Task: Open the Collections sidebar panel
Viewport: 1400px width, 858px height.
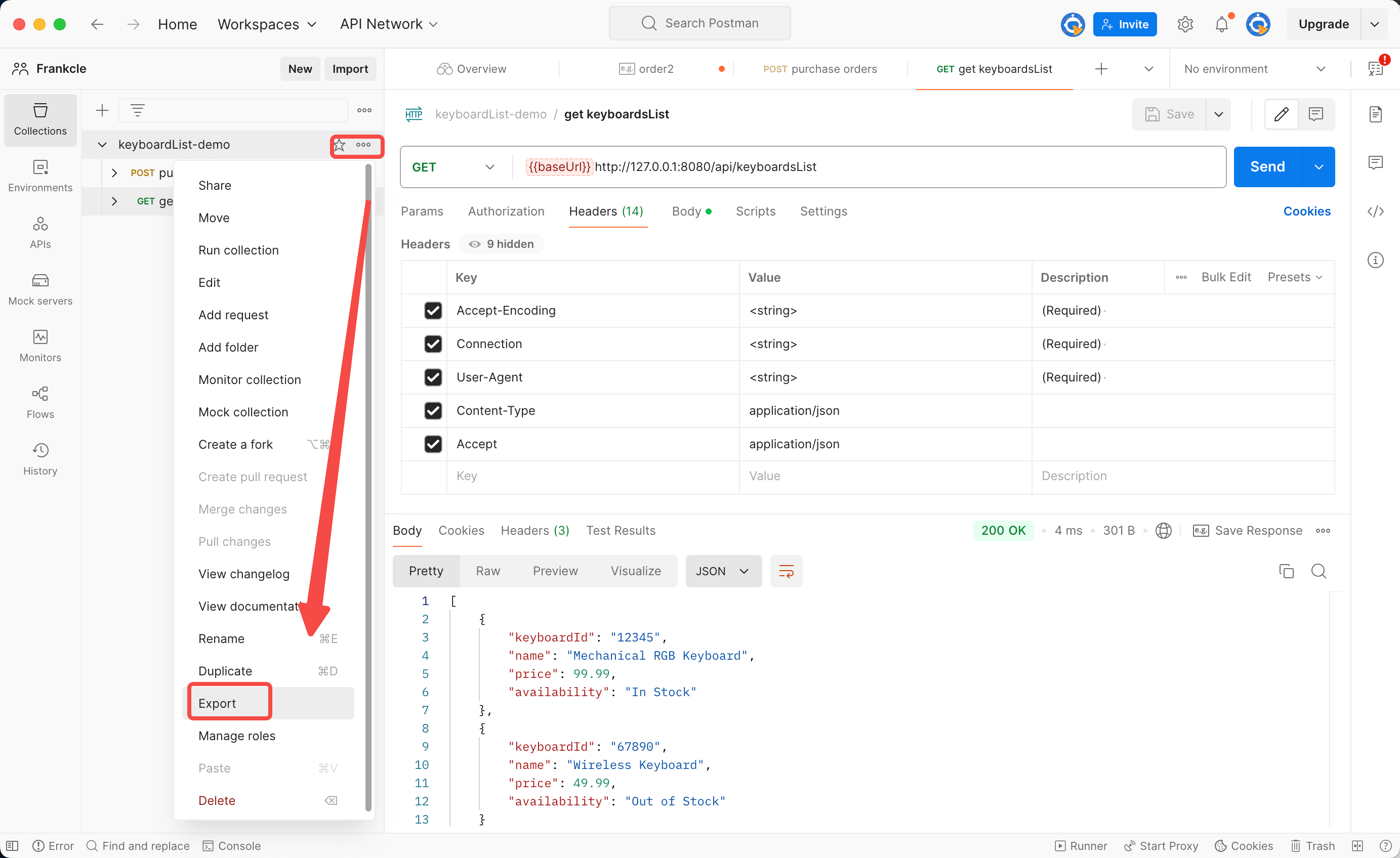Action: (40, 119)
